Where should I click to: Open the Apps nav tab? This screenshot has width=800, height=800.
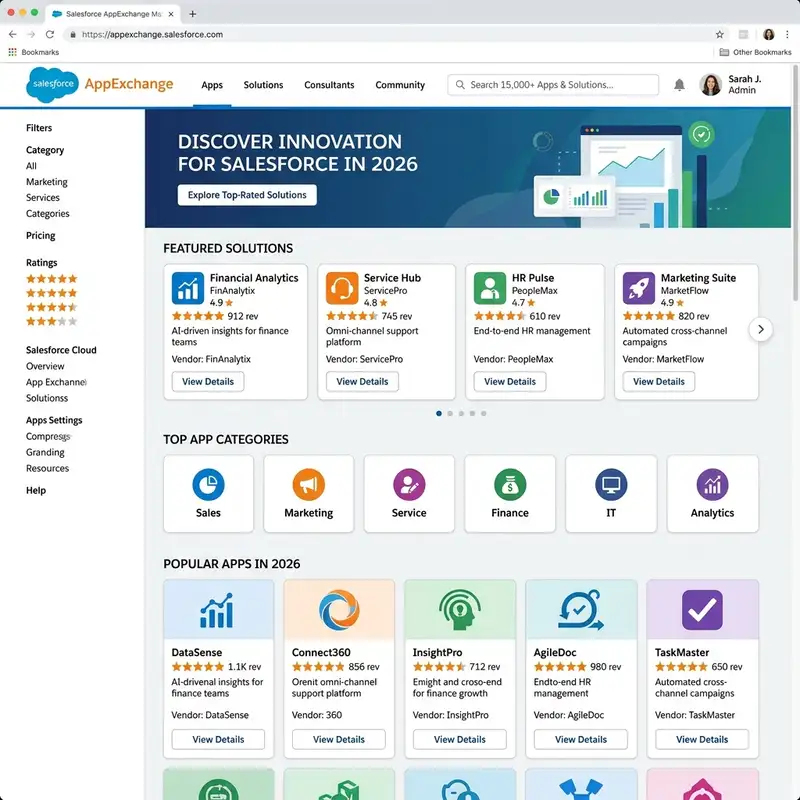[x=212, y=85]
